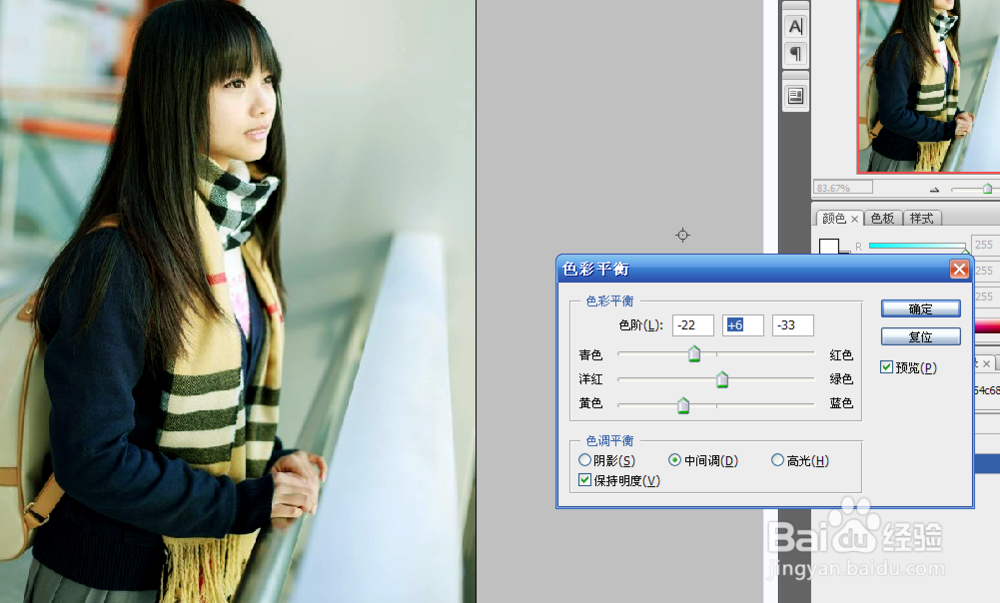Click the second 色阶 field showing +6
1000x603 pixels.
(x=742, y=325)
